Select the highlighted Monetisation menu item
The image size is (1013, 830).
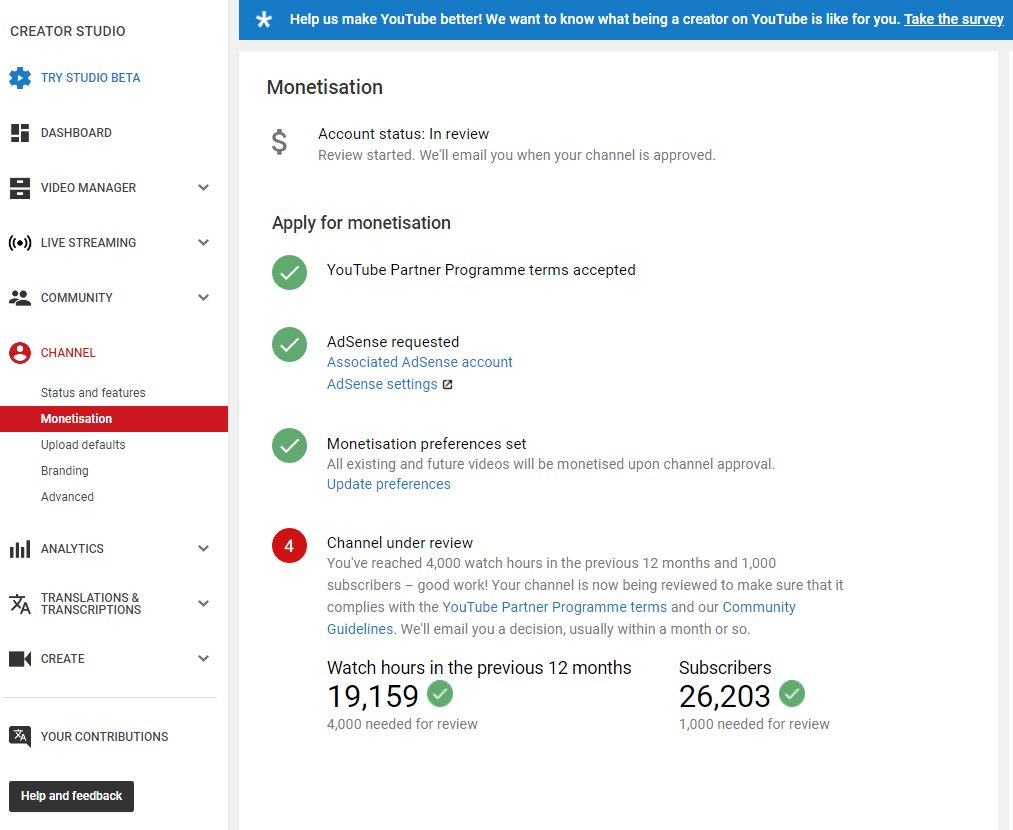[x=114, y=419]
